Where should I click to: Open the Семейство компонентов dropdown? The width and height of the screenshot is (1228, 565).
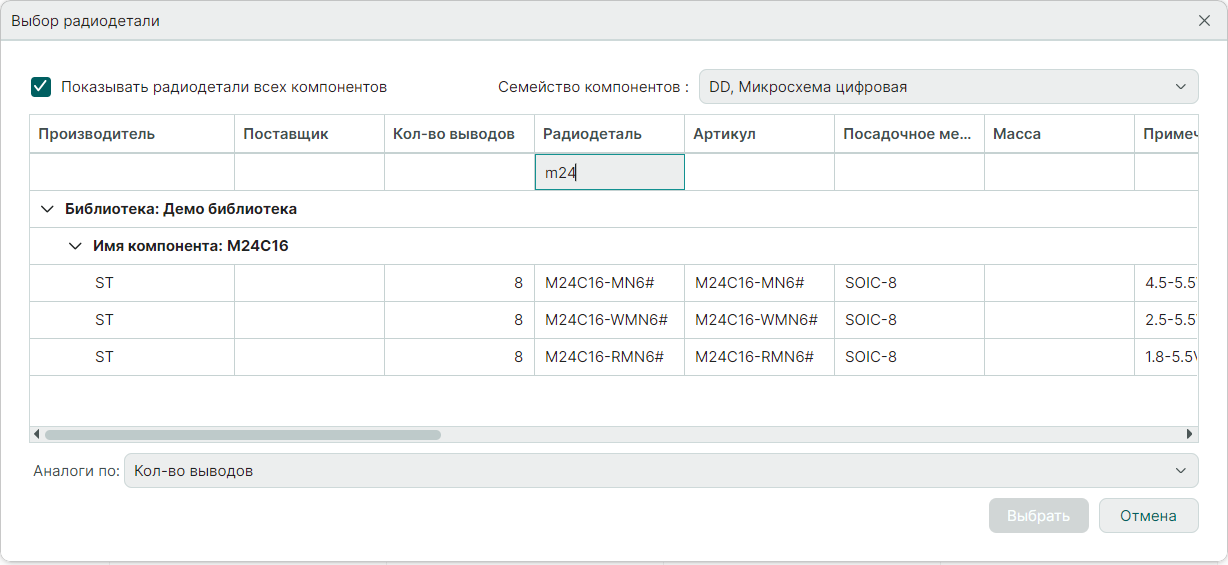pos(948,87)
